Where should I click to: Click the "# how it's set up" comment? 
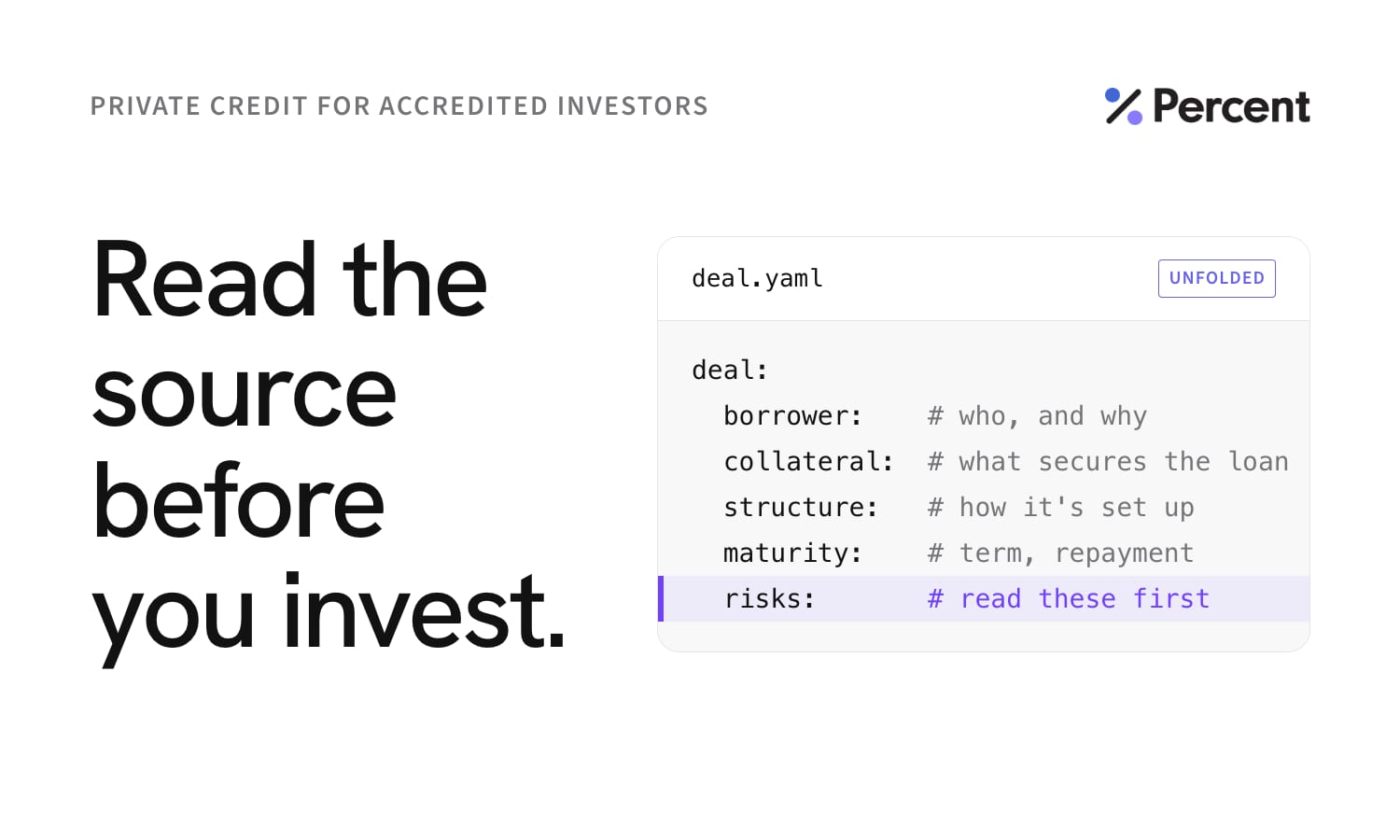pyautogui.click(x=1061, y=507)
